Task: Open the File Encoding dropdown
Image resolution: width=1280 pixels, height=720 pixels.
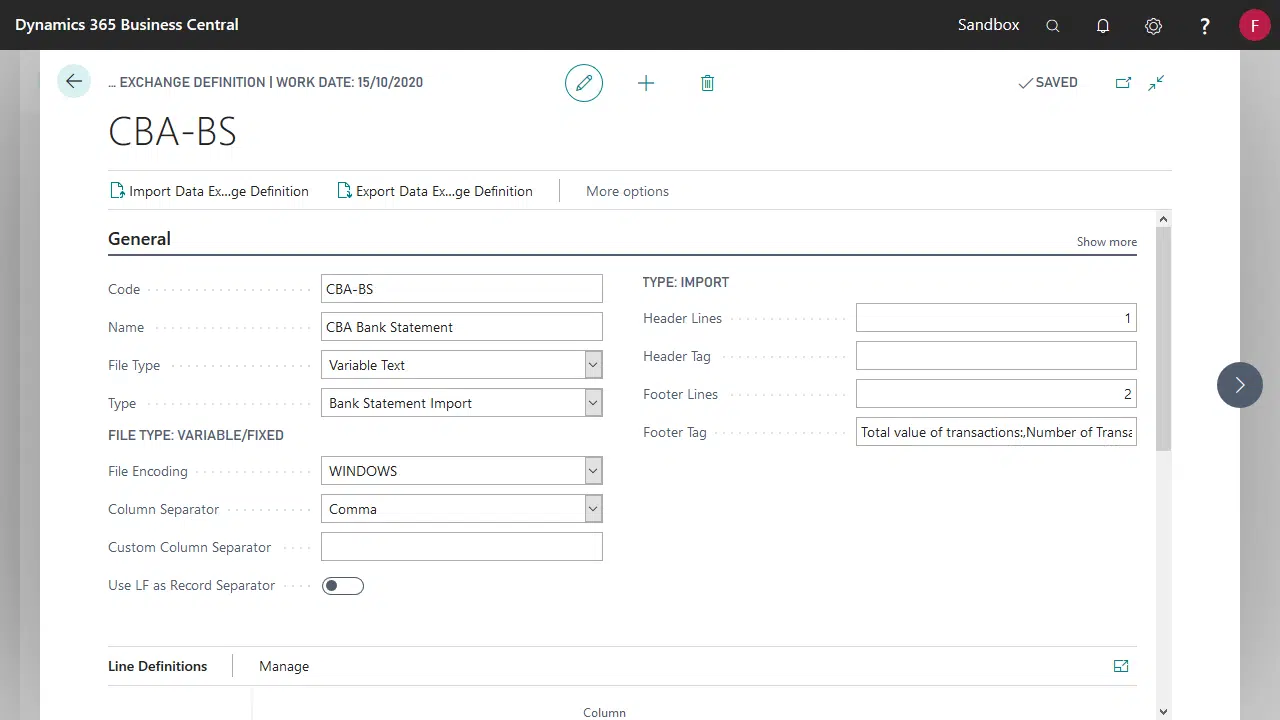Action: [x=593, y=471]
